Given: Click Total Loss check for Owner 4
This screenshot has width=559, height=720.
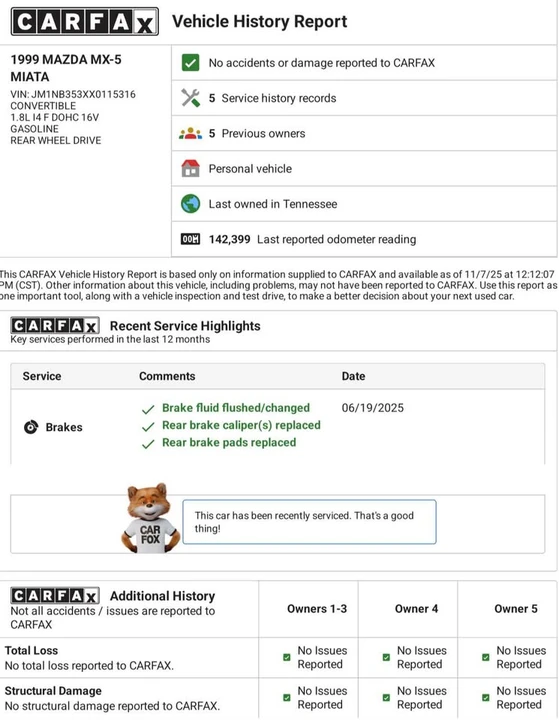Looking at the screenshot, I should pos(386,658).
